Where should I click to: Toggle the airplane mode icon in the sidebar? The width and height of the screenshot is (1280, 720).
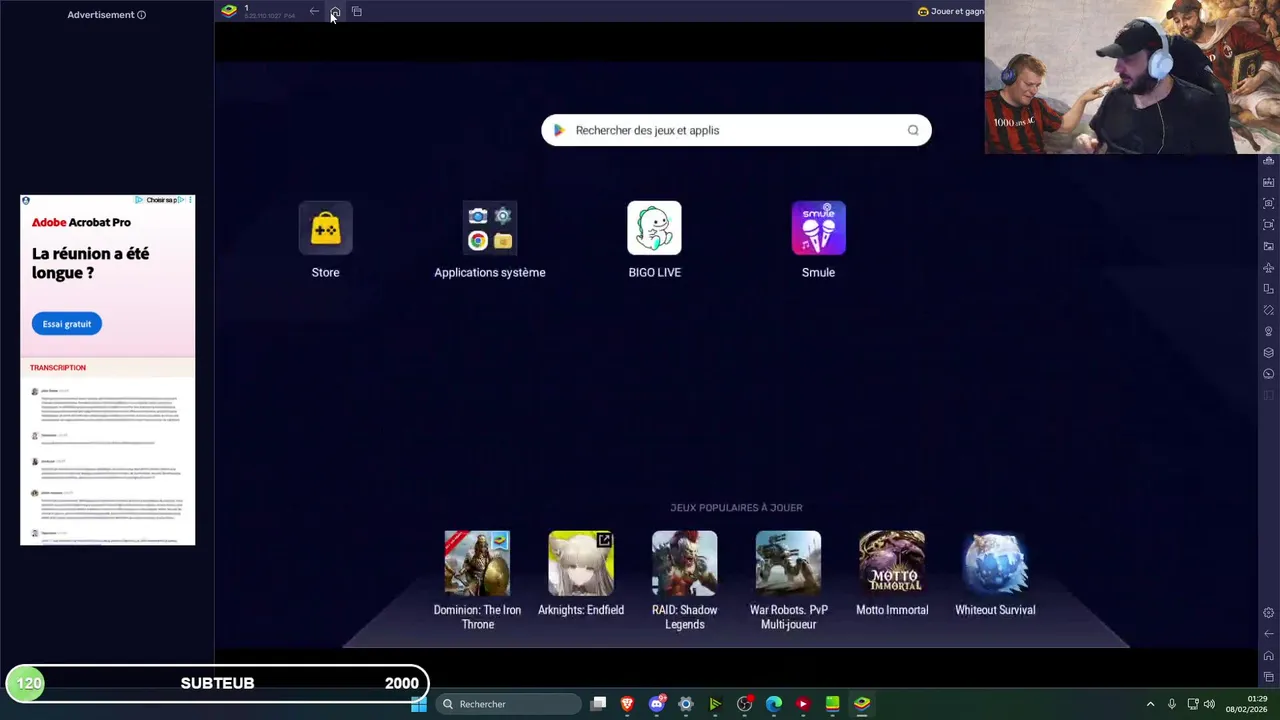(1269, 268)
